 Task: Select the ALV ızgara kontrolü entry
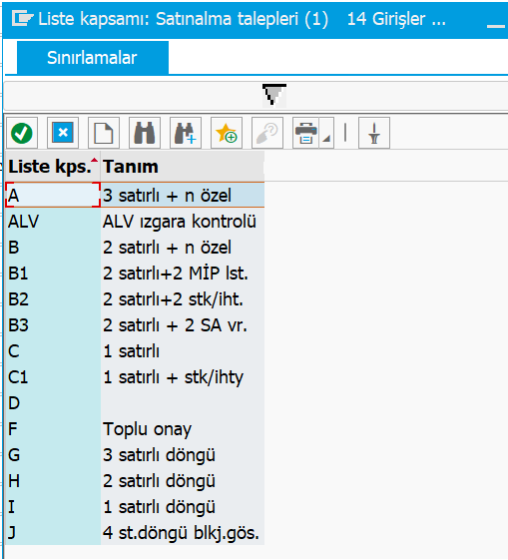click(x=135, y=221)
